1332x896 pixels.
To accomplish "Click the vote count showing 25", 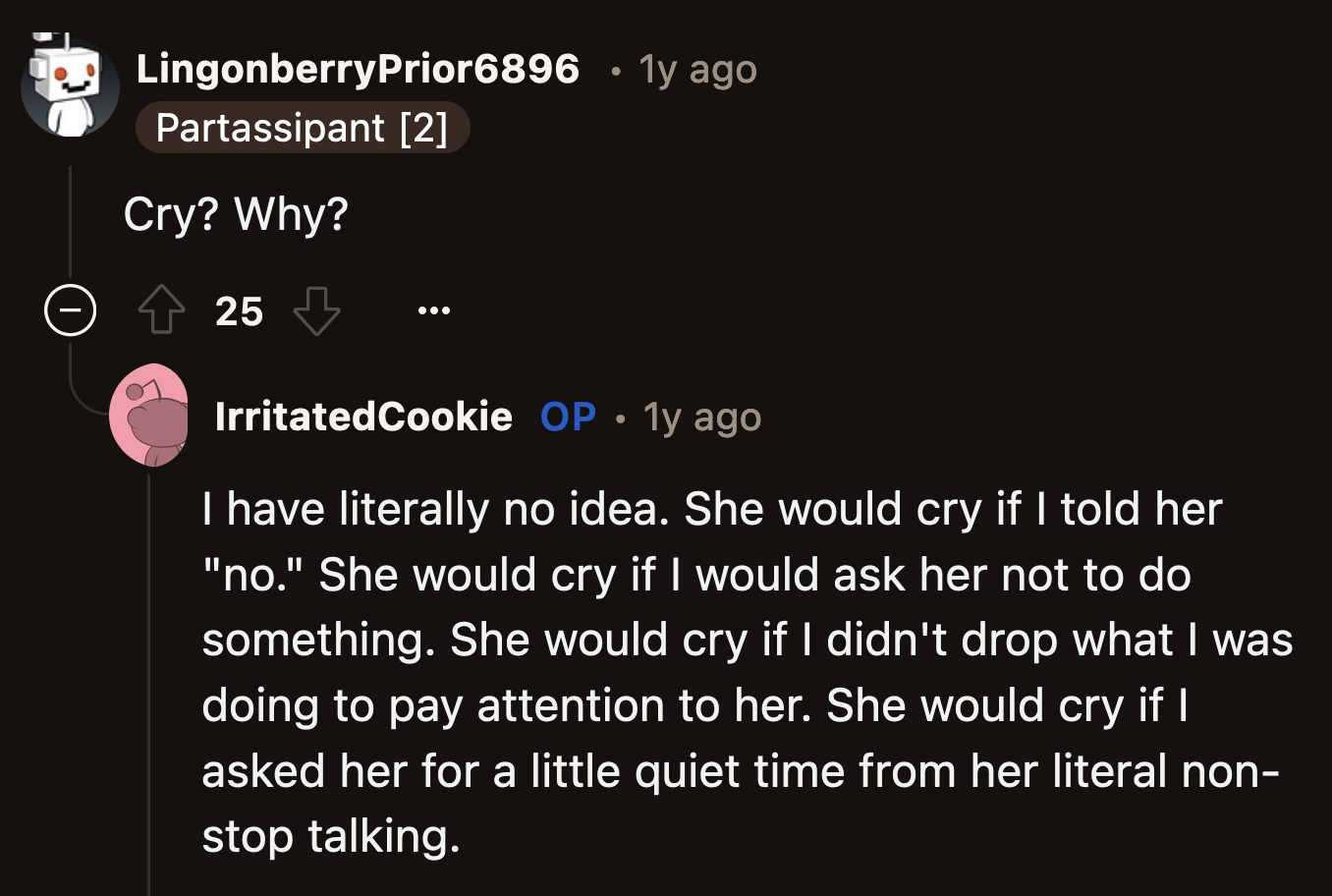I will [x=239, y=311].
